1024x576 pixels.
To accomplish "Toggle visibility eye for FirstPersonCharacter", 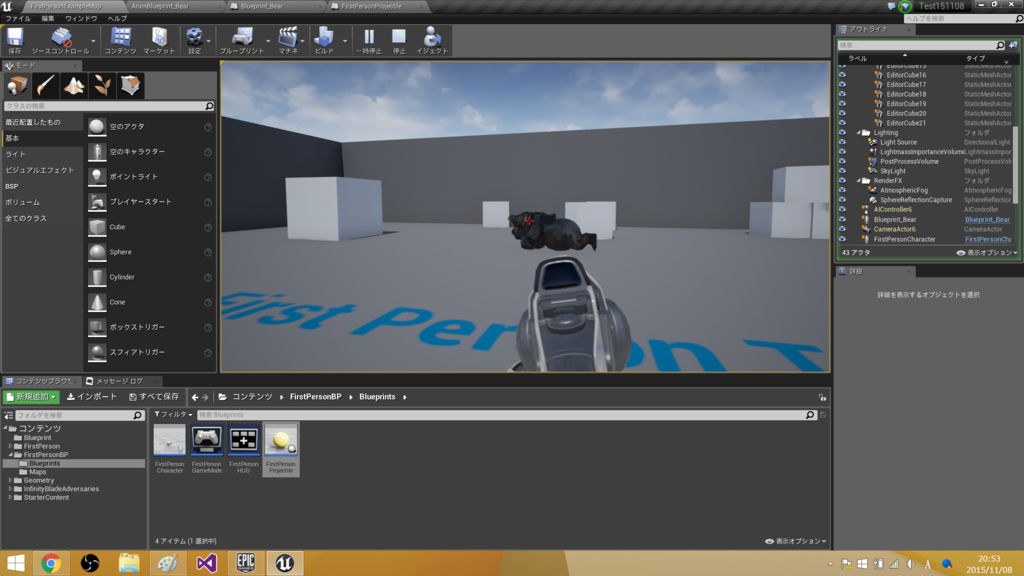I will point(842,239).
